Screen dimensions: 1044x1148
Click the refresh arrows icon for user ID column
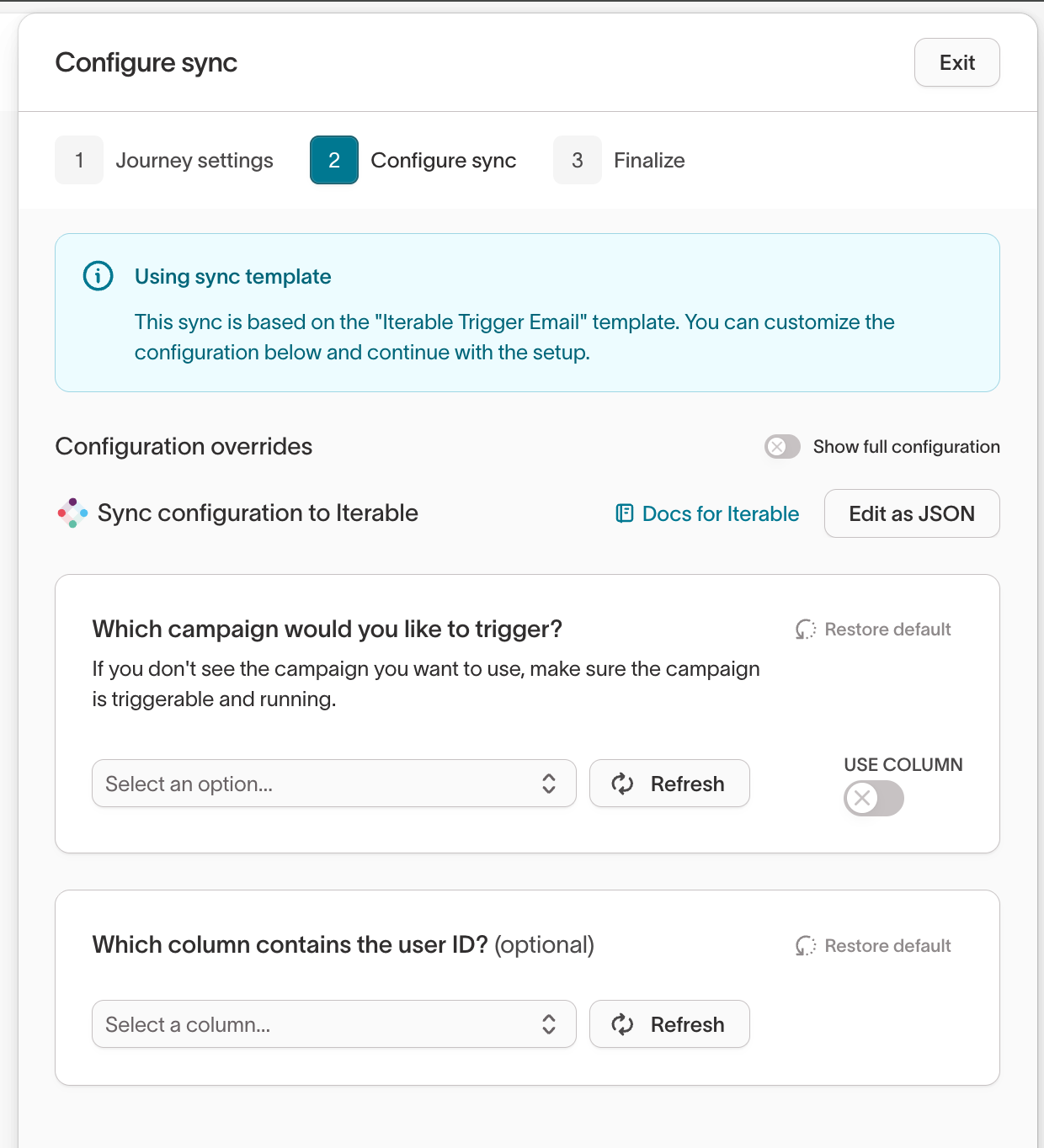622,1024
